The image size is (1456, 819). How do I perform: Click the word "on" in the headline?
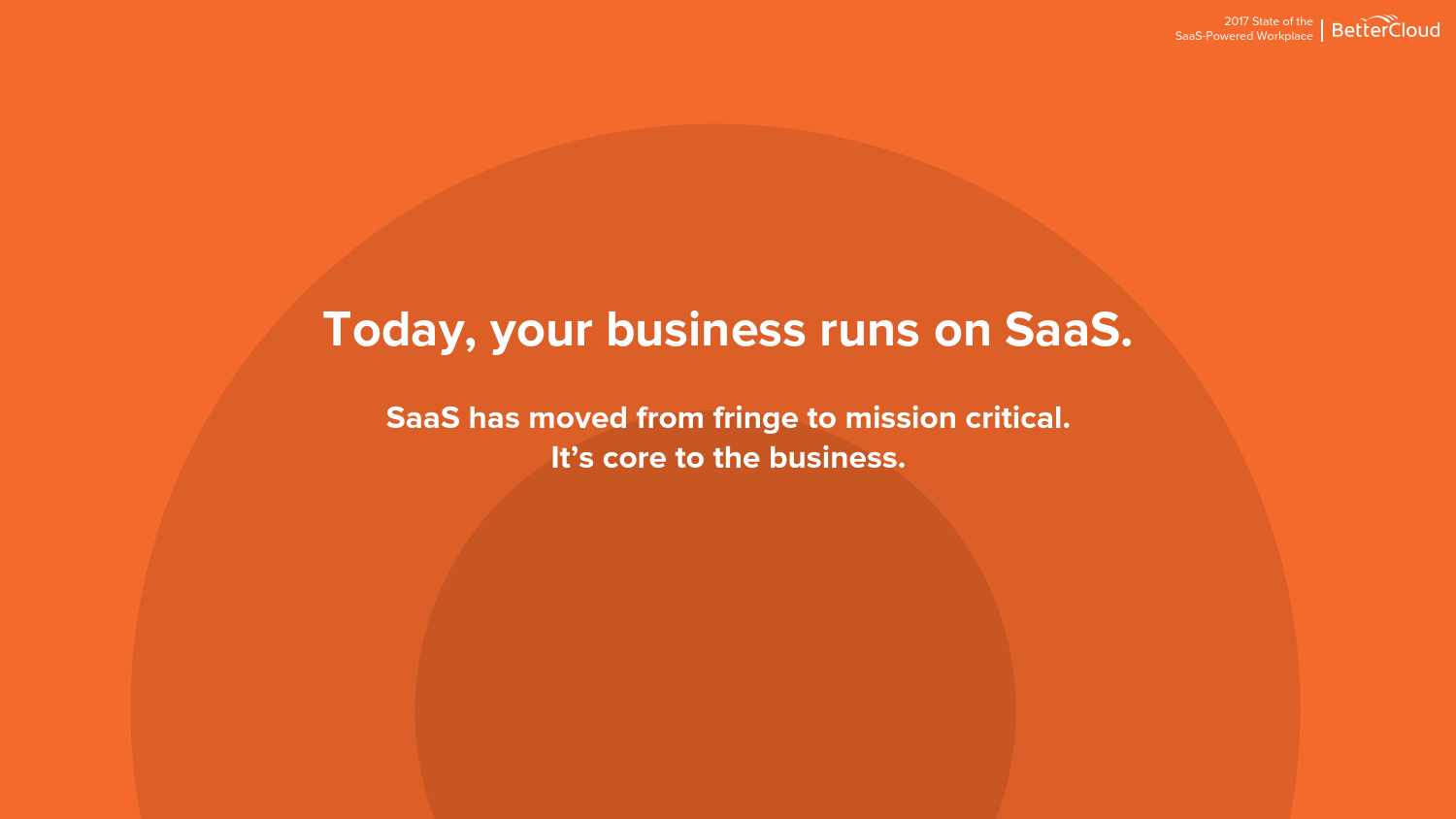962,330
